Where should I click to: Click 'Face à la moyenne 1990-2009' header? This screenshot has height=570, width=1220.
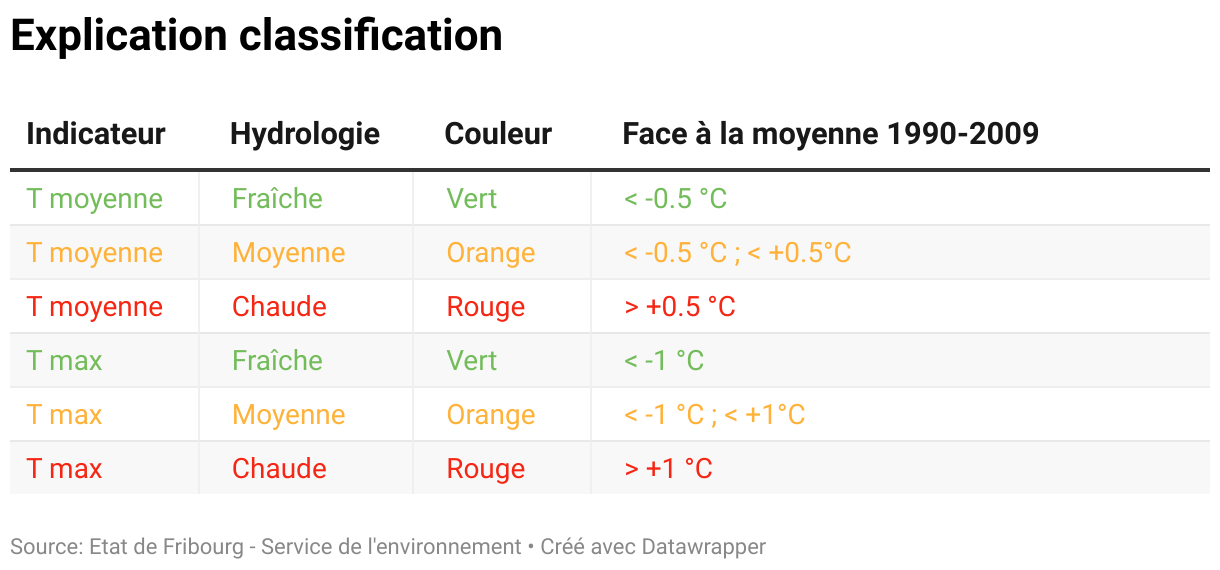point(830,134)
